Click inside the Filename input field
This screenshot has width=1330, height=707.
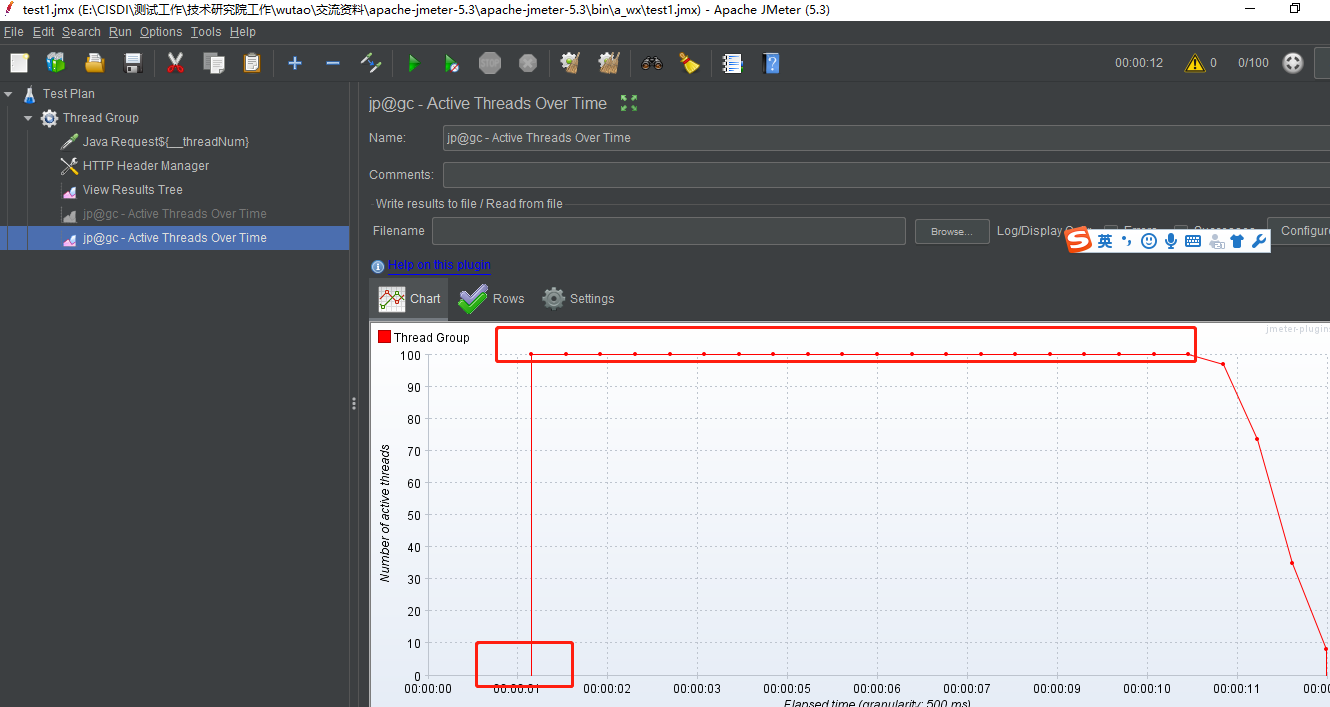pos(668,230)
